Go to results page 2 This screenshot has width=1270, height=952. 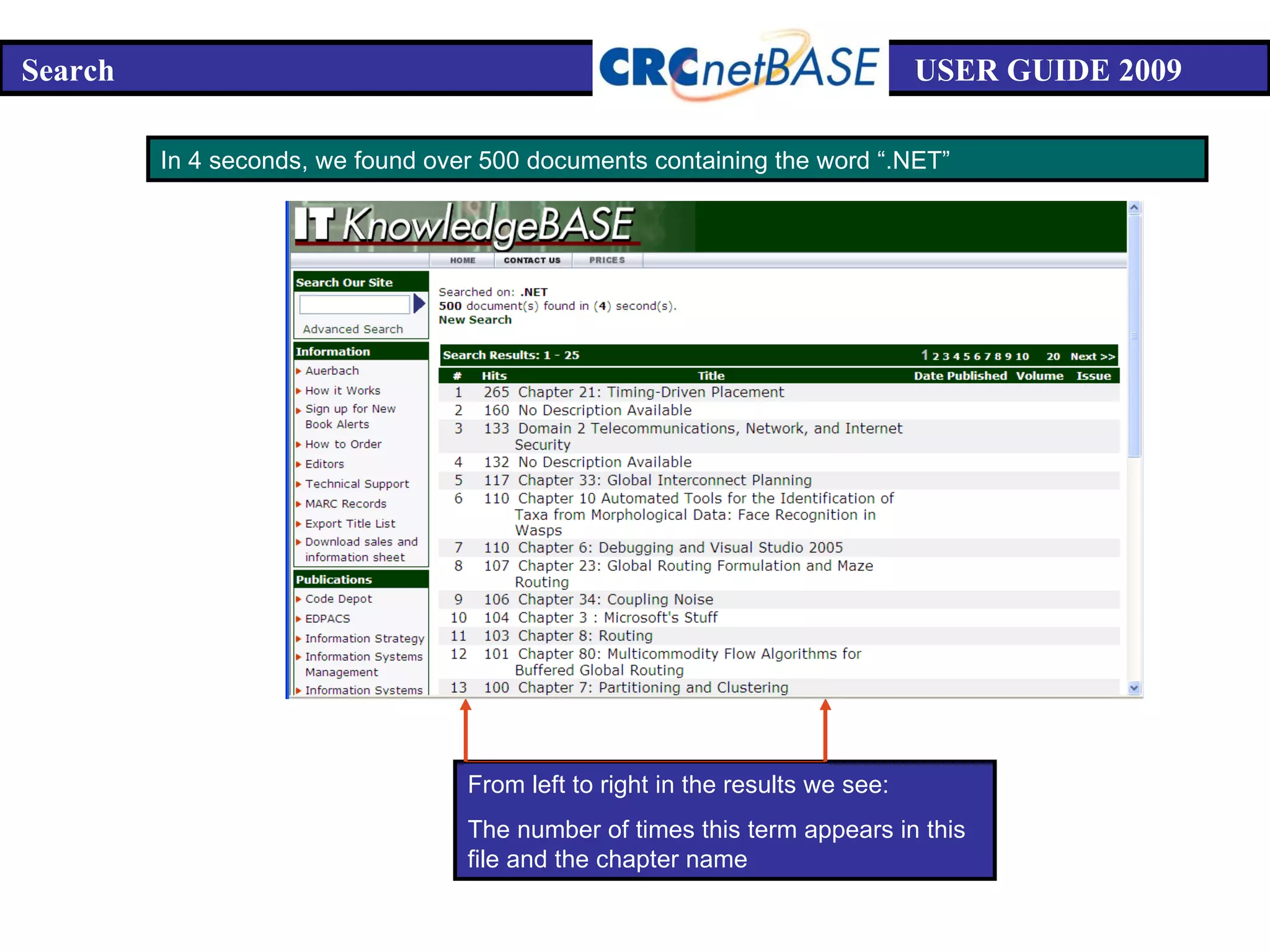tap(936, 356)
